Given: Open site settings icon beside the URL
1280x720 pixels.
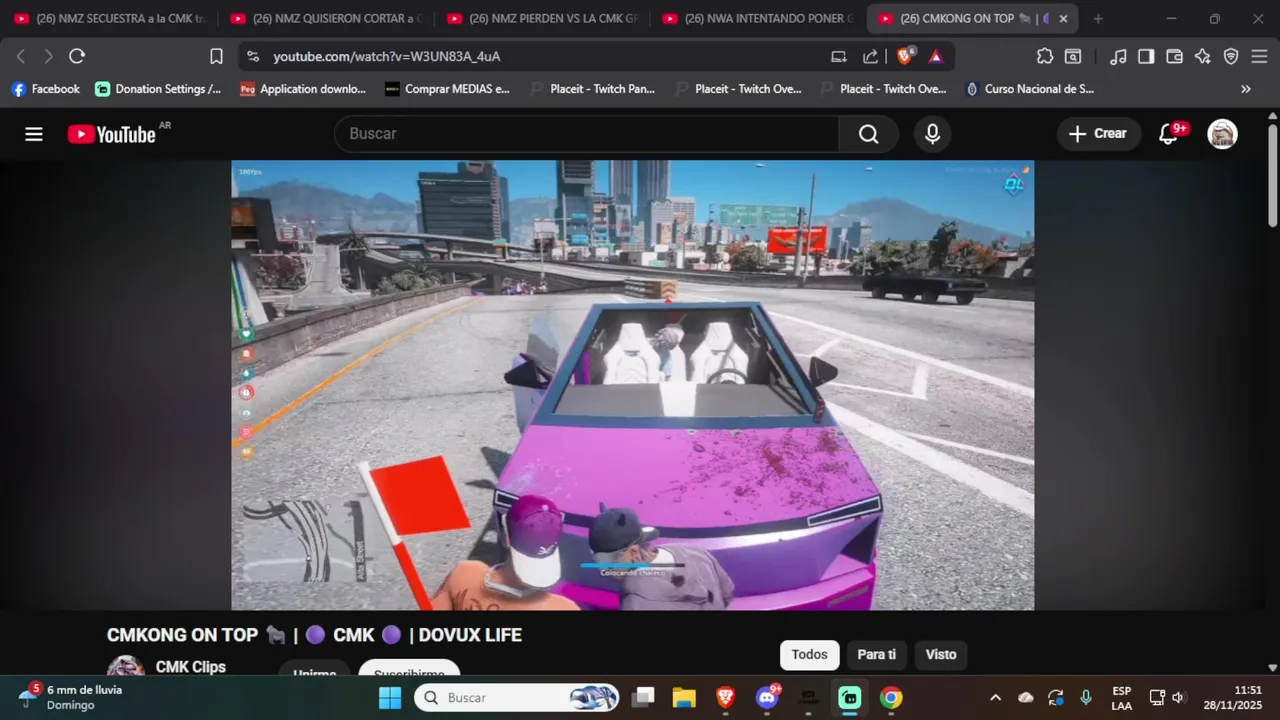Looking at the screenshot, I should tap(253, 56).
